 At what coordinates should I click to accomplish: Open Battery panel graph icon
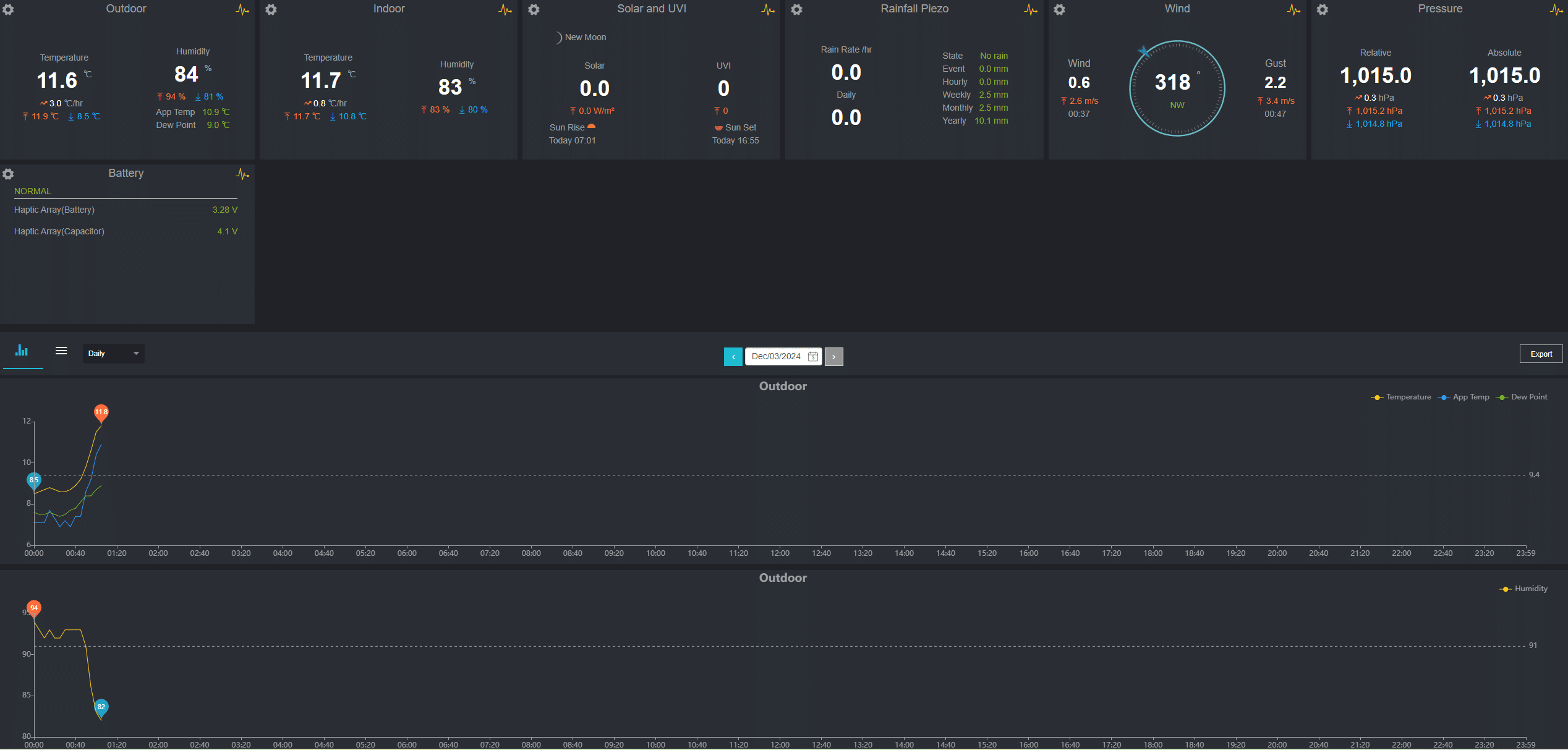[x=242, y=174]
